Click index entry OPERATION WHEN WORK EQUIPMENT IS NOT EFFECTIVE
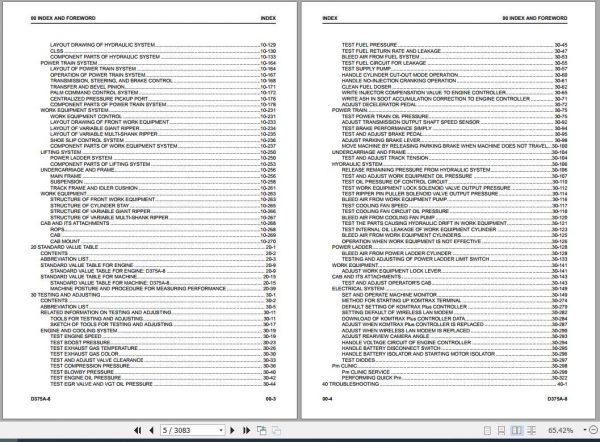The height and width of the screenshot is (442, 600). click(x=411, y=241)
